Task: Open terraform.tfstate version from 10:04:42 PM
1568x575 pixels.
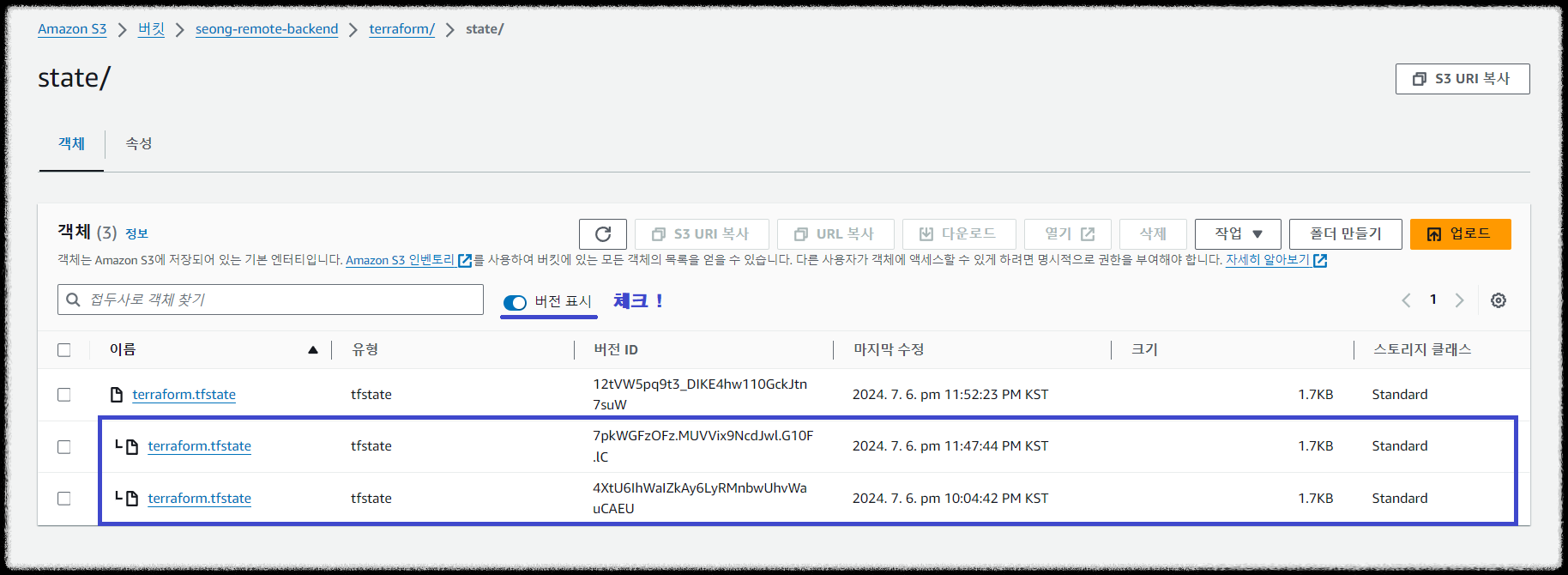Action: [x=200, y=499]
